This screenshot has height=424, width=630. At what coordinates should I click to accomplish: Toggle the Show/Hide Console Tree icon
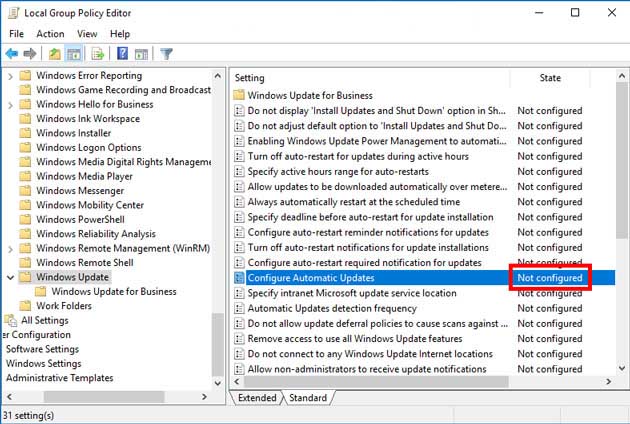74,53
